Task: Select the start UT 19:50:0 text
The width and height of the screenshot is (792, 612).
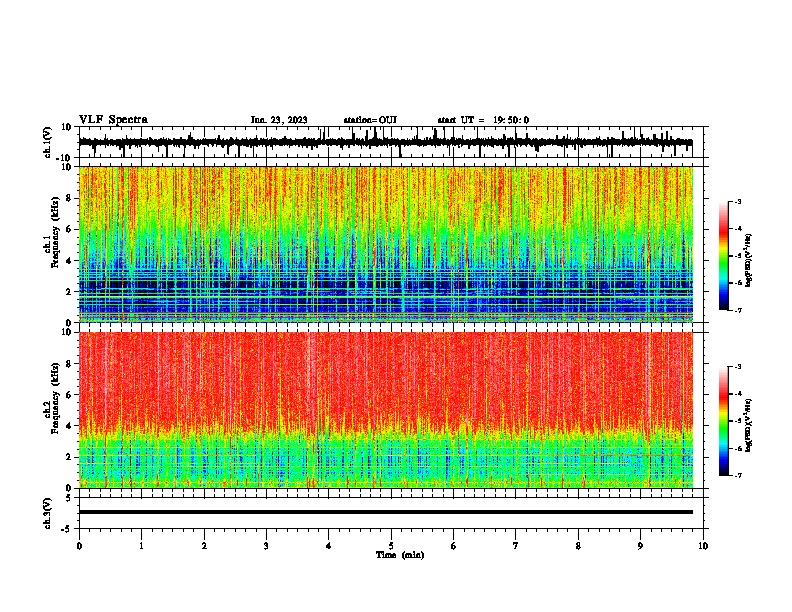Action: pos(483,120)
